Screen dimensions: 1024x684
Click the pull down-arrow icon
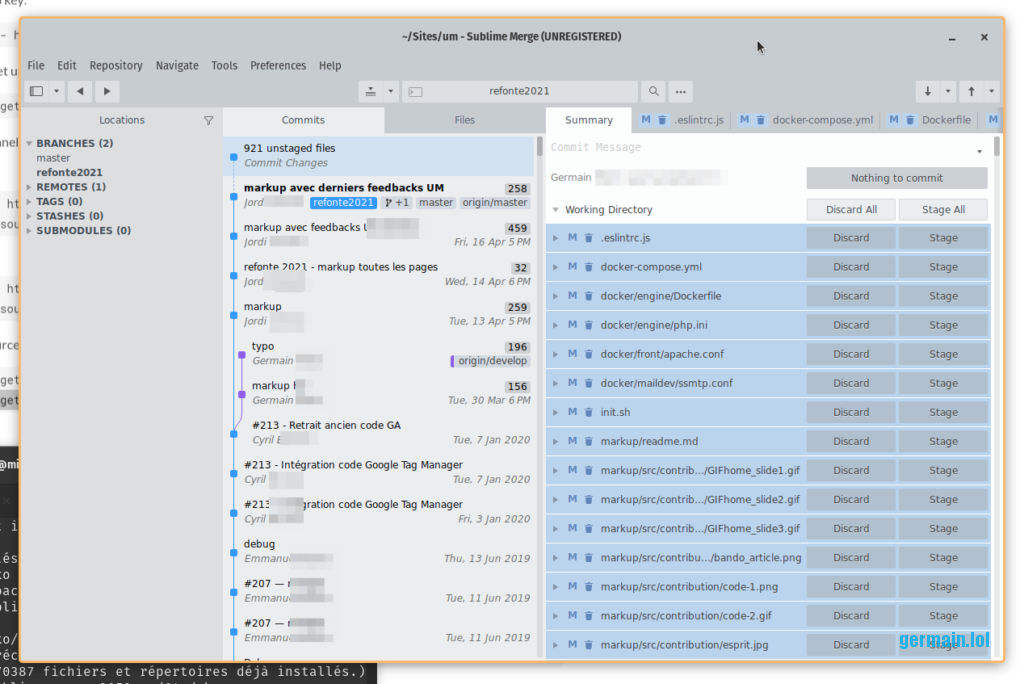928,91
